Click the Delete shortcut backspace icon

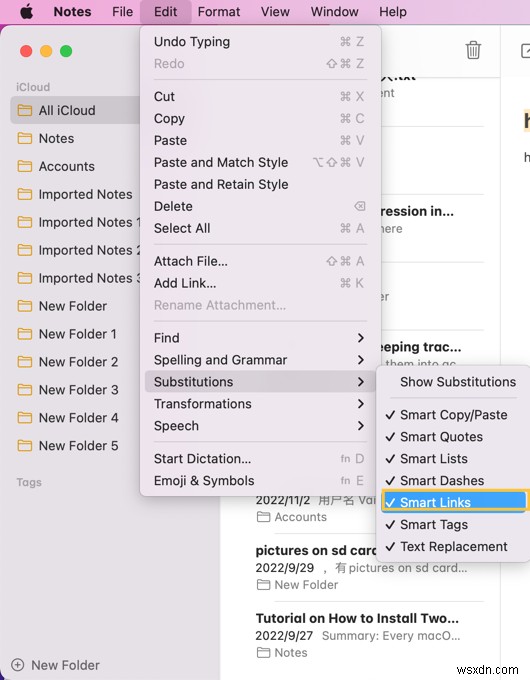[x=360, y=206]
